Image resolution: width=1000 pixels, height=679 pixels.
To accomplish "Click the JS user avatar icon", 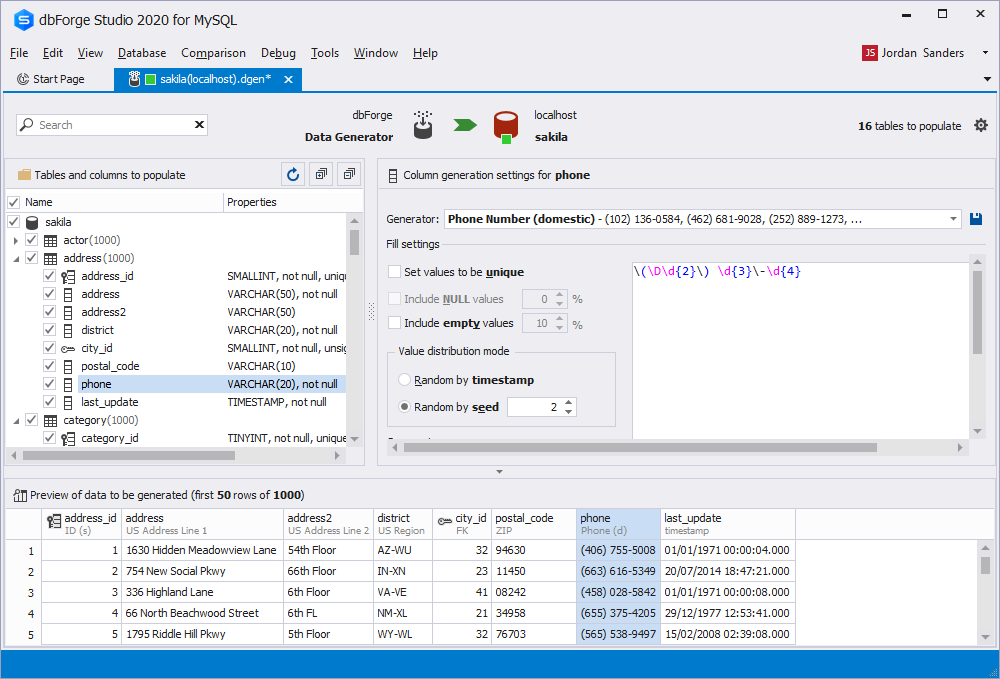I will pos(869,53).
